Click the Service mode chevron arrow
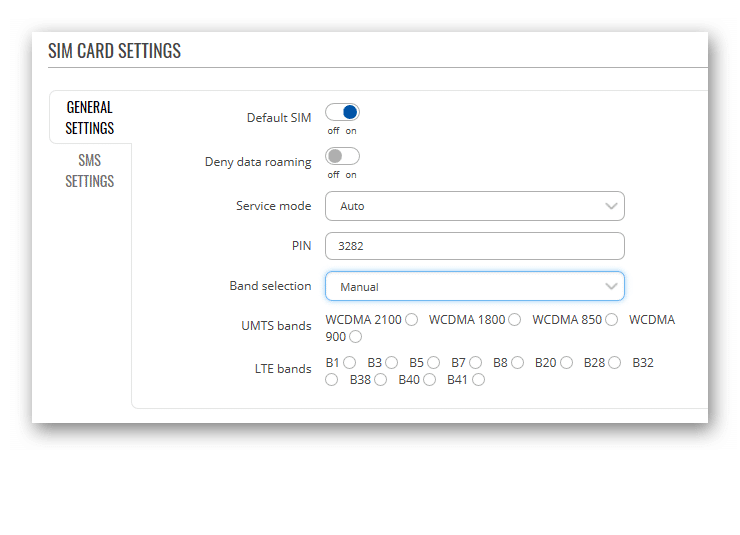Image resolution: width=740 pixels, height=535 pixels. (611, 206)
